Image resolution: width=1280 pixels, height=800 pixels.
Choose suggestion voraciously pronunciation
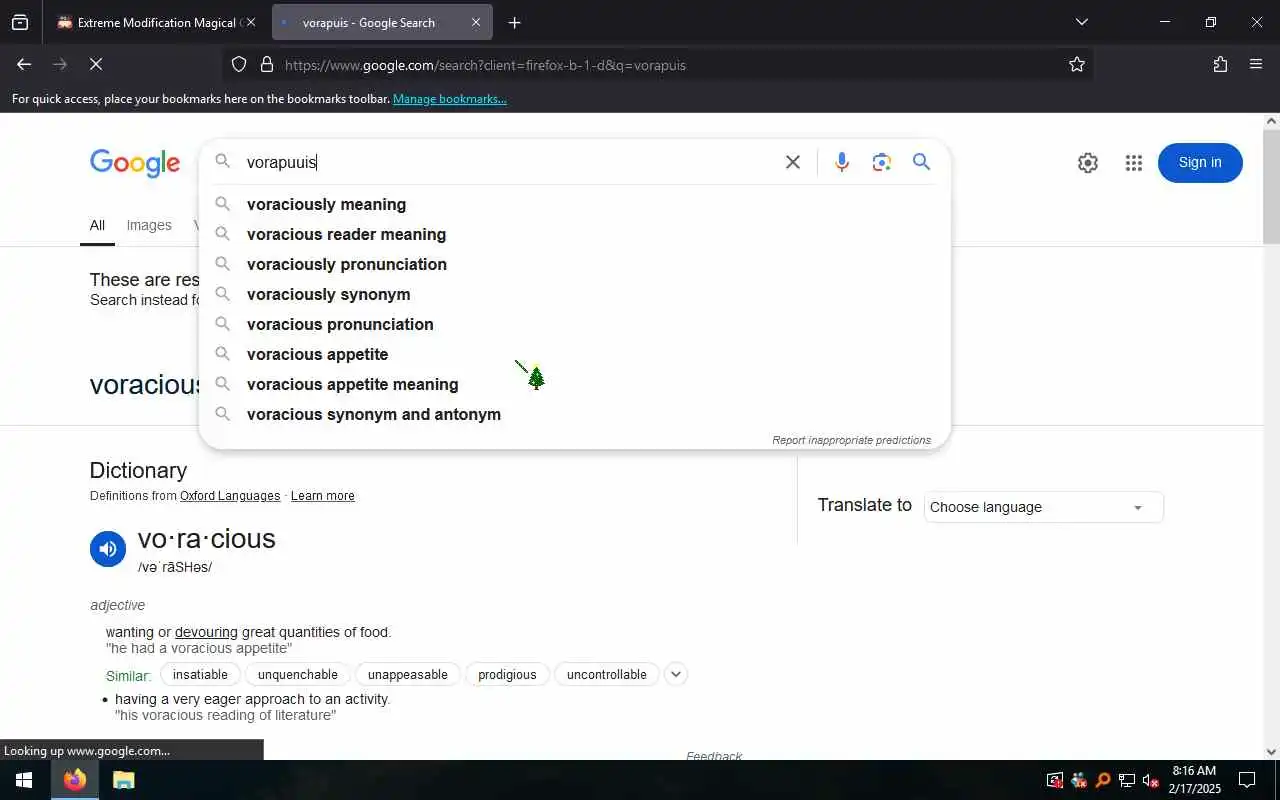pos(575,264)
